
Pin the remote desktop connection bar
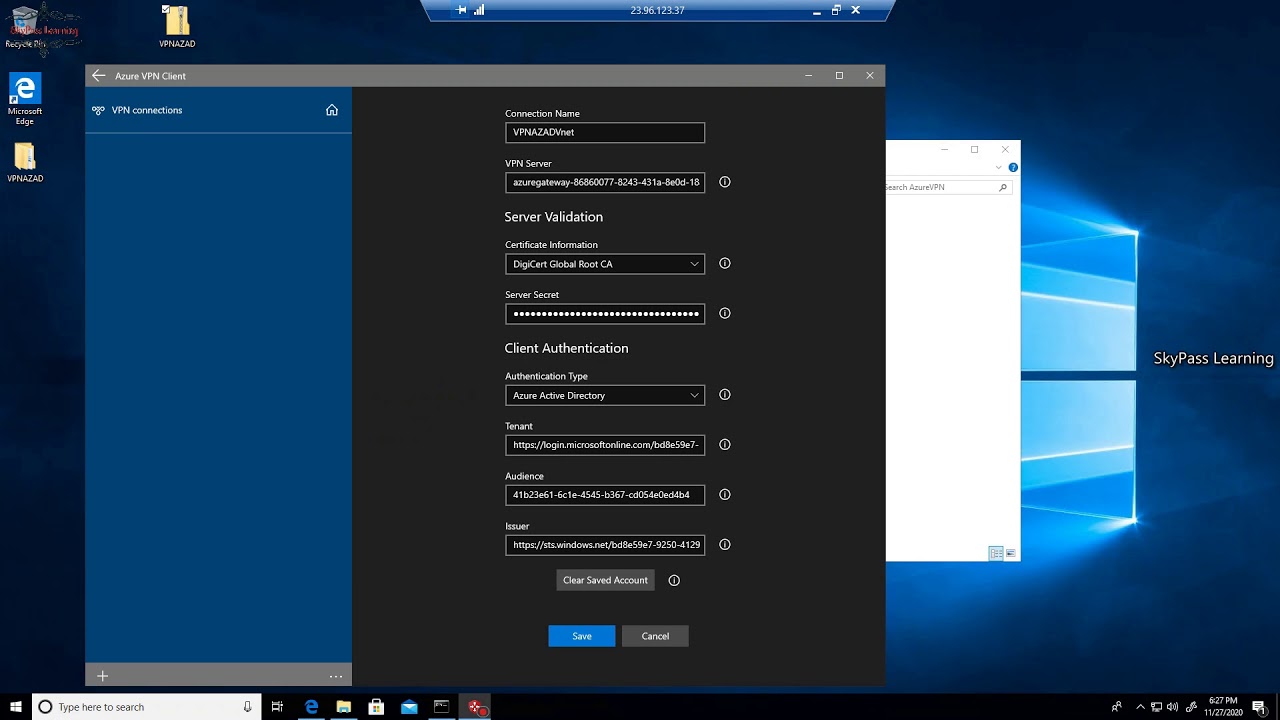(461, 10)
